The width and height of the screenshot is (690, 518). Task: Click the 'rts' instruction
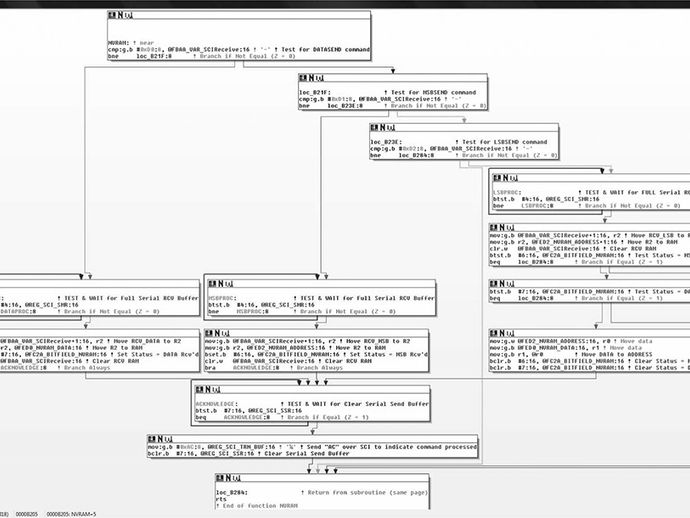(221, 500)
